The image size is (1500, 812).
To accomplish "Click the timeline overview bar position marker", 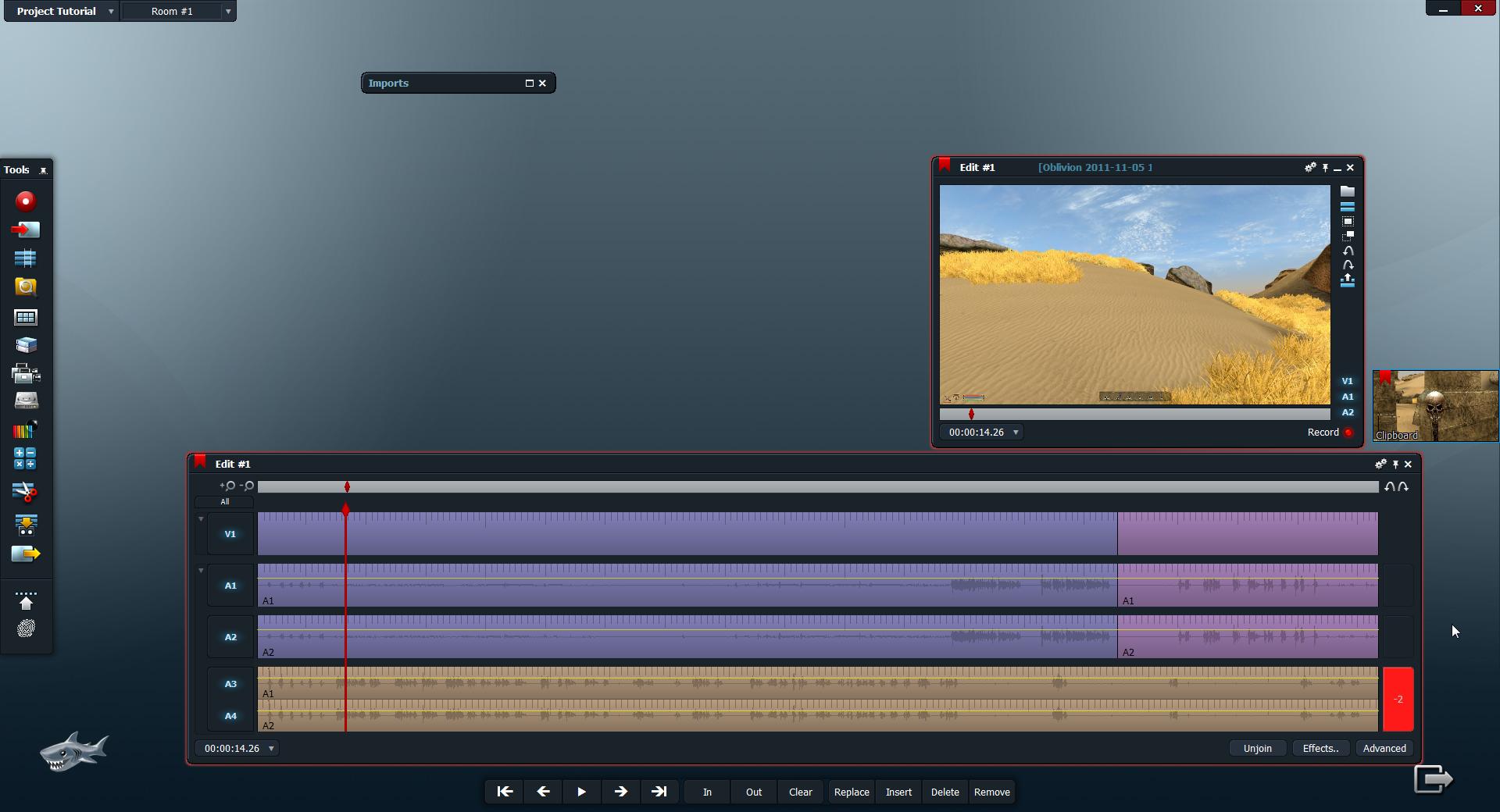I will tap(347, 486).
